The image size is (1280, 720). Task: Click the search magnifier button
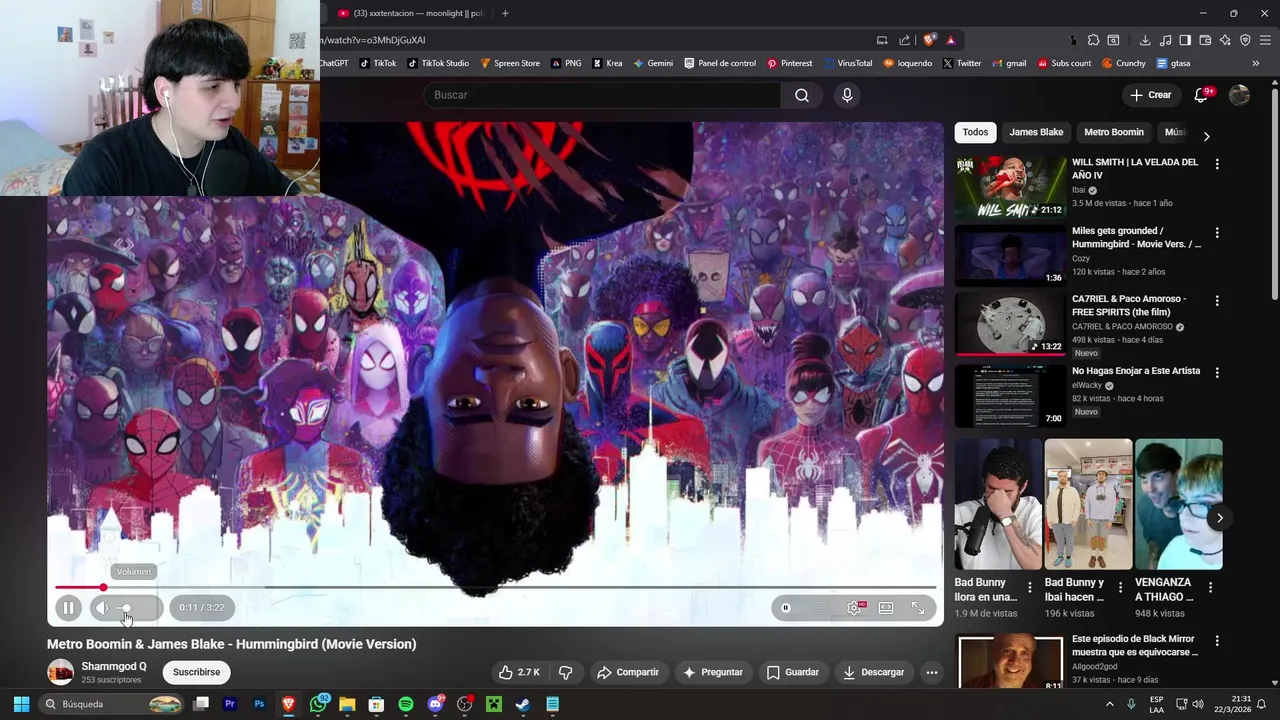802,95
